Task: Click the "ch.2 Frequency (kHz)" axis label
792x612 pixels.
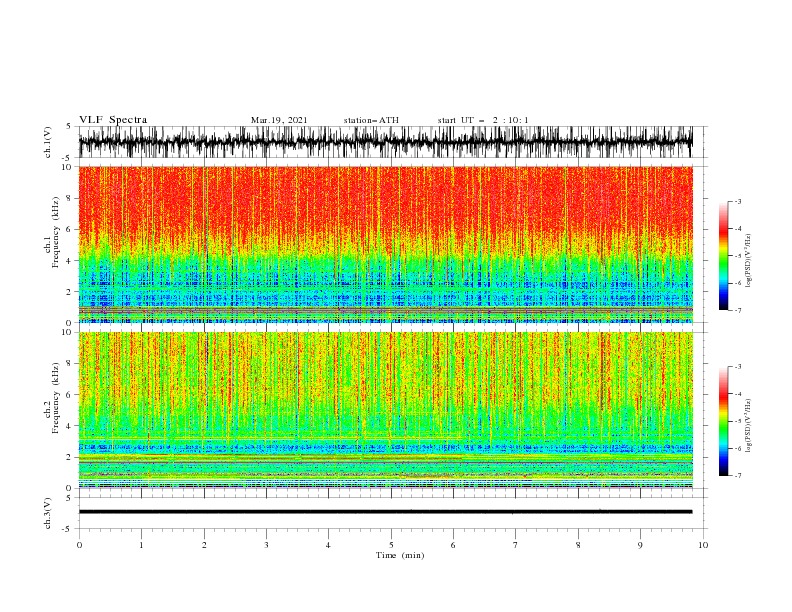Action: (52, 398)
